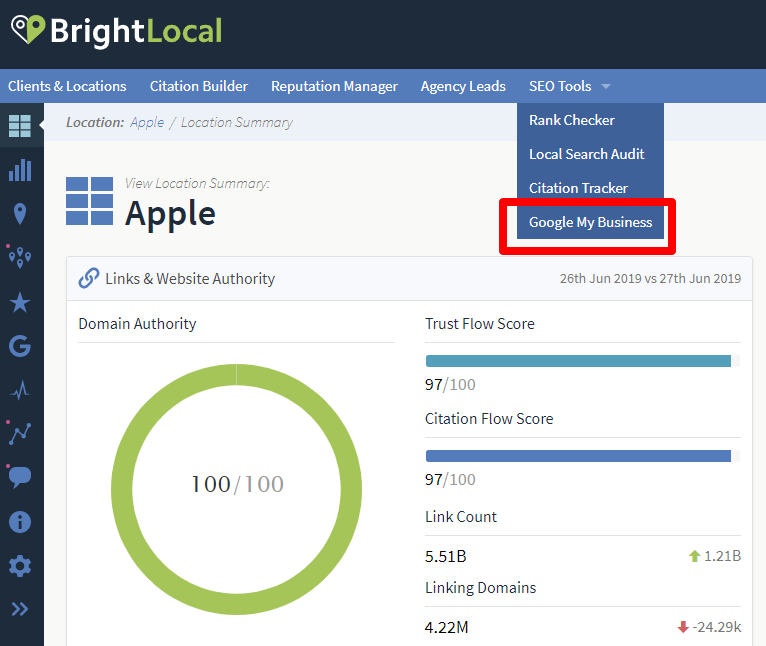The height and width of the screenshot is (646, 766).
Task: Collapse the SEO Tools dropdown arrow
Action: [x=606, y=86]
